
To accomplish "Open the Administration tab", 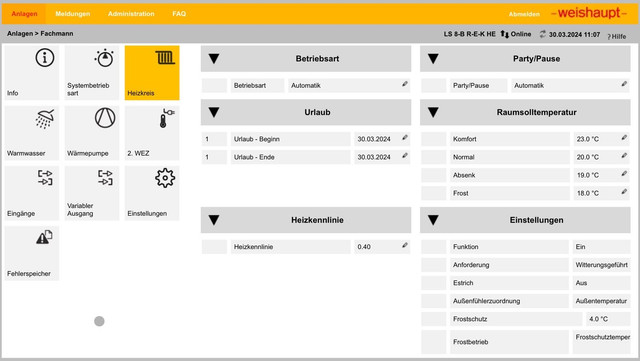I will pyautogui.click(x=131, y=14).
